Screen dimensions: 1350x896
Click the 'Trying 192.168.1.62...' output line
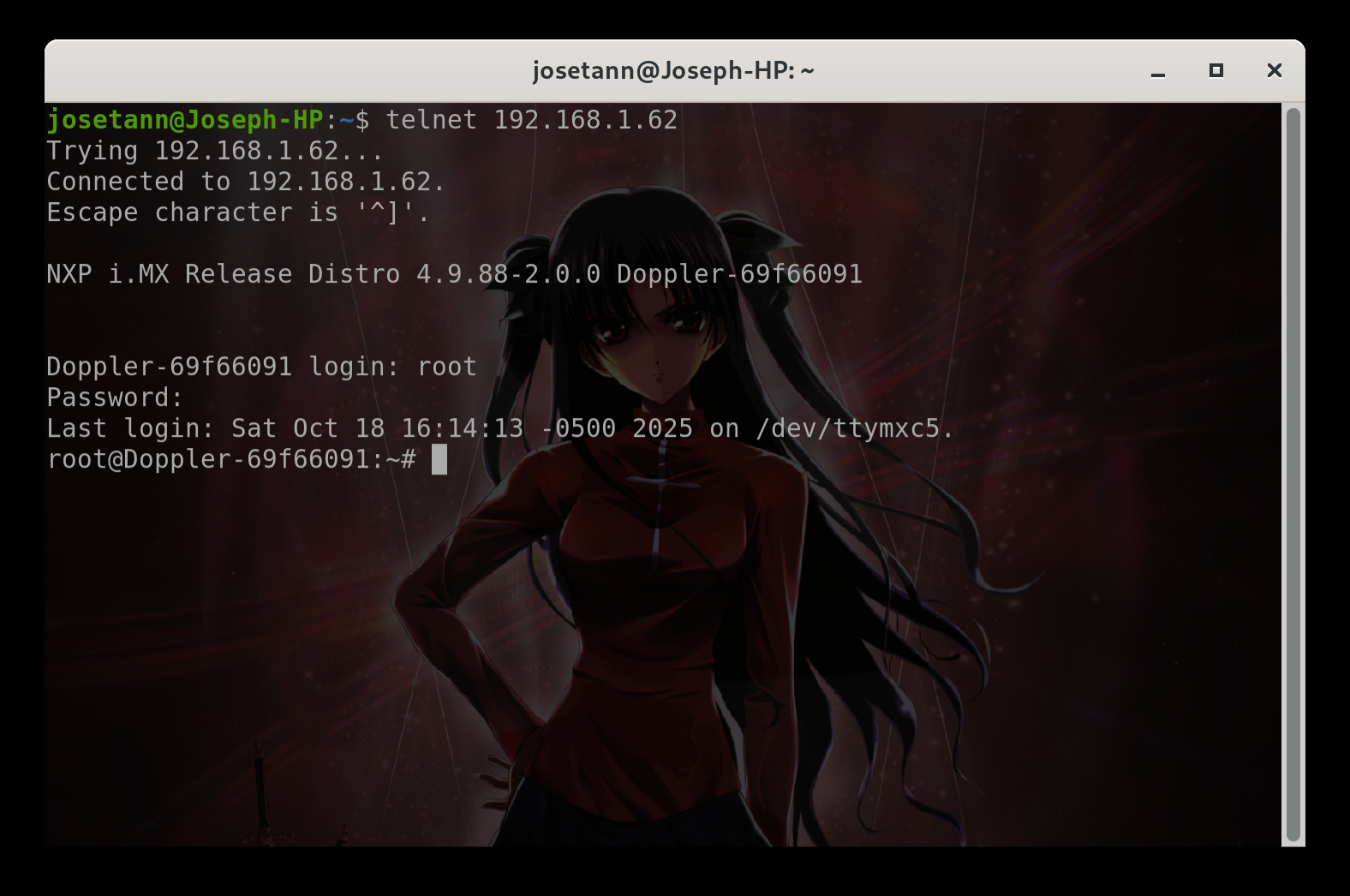coord(214,151)
